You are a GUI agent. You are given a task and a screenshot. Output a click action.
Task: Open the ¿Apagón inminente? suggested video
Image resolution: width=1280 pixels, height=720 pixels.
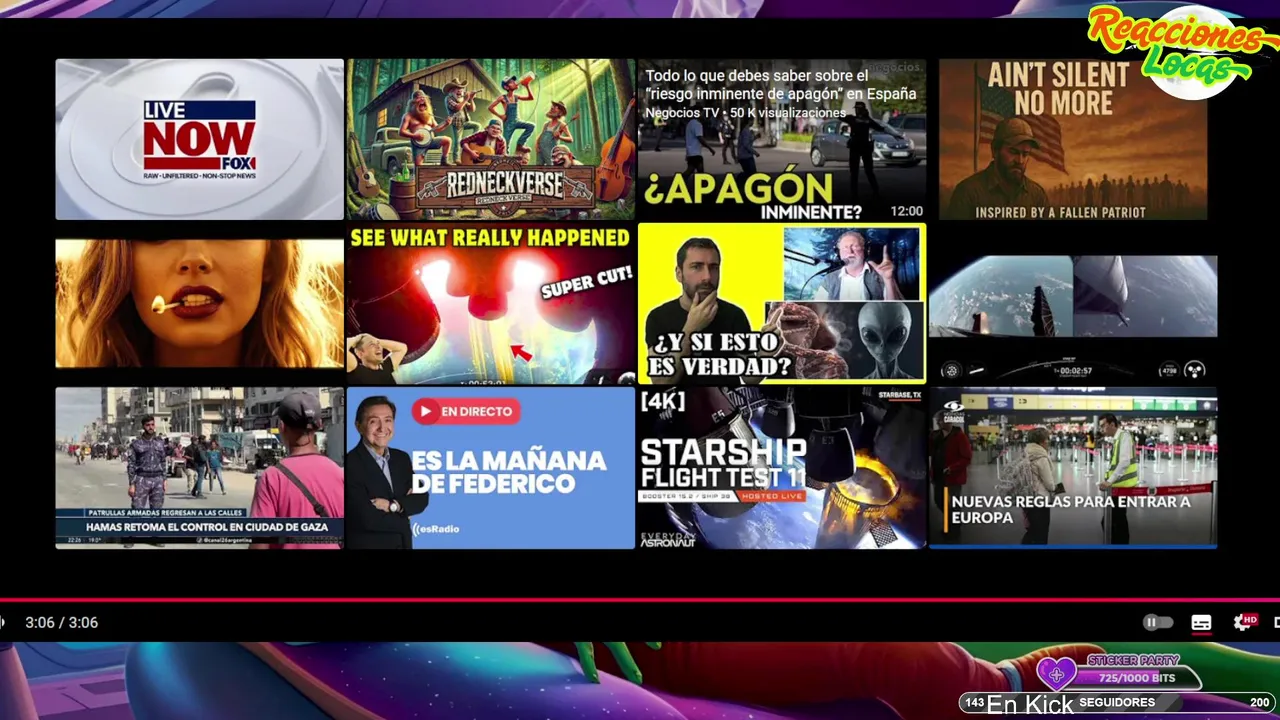(782, 139)
